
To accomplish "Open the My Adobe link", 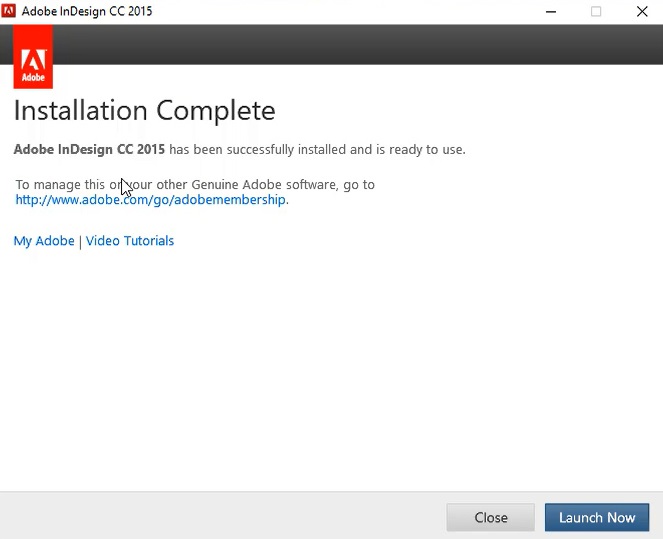I will [x=44, y=241].
